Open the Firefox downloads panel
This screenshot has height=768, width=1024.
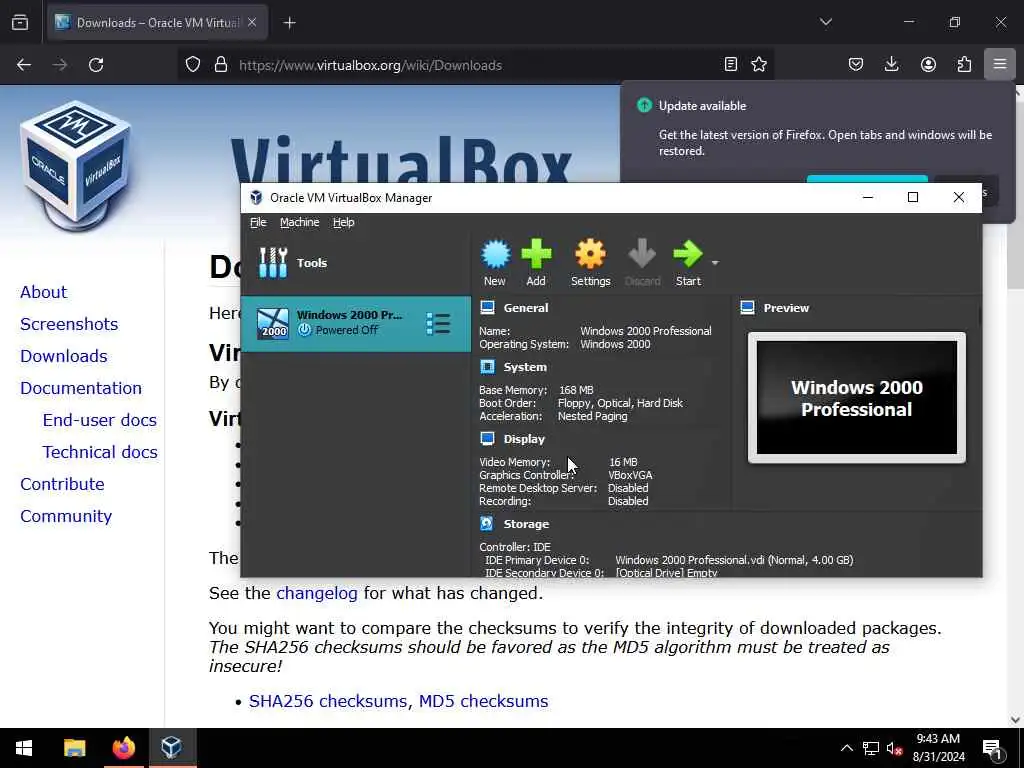(x=891, y=64)
